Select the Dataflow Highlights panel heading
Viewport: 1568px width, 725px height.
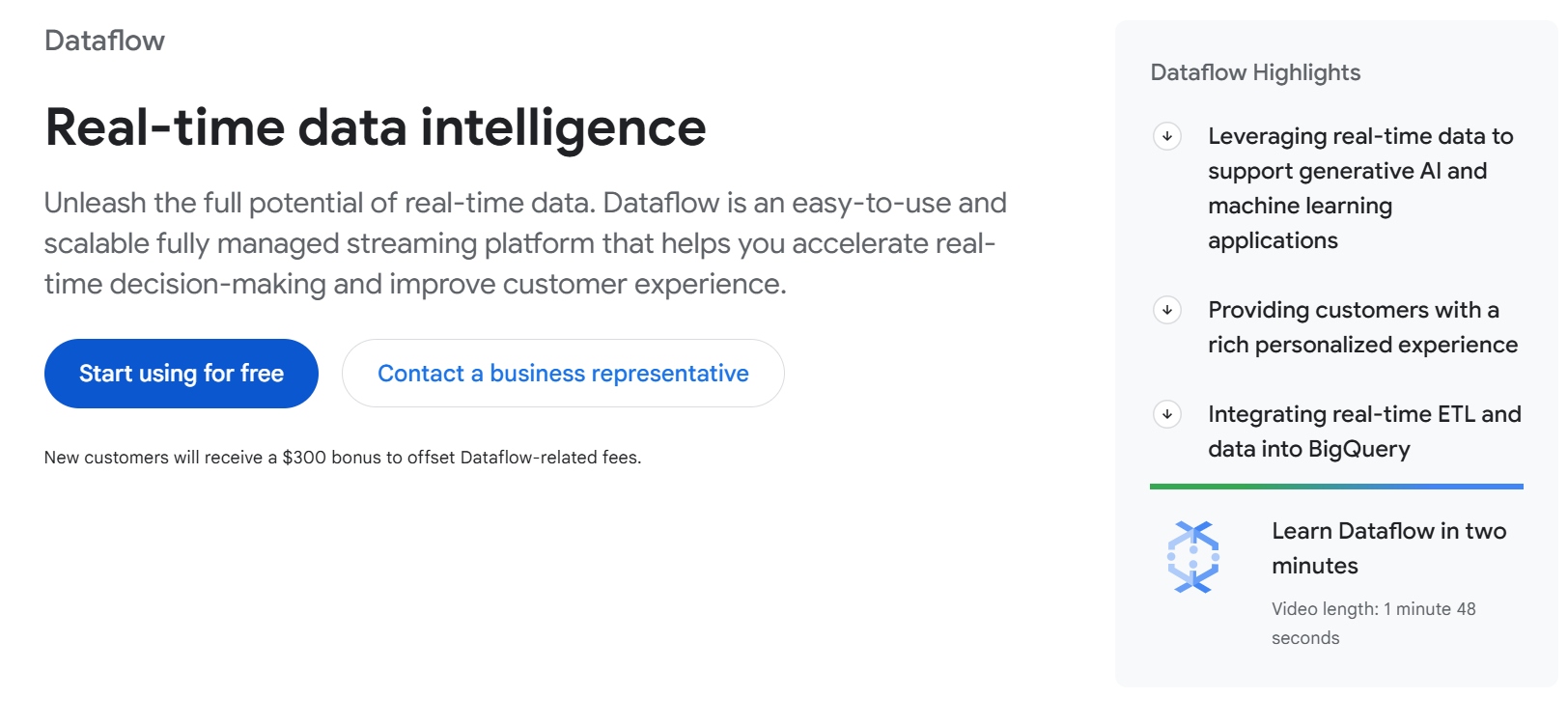coord(1255,72)
